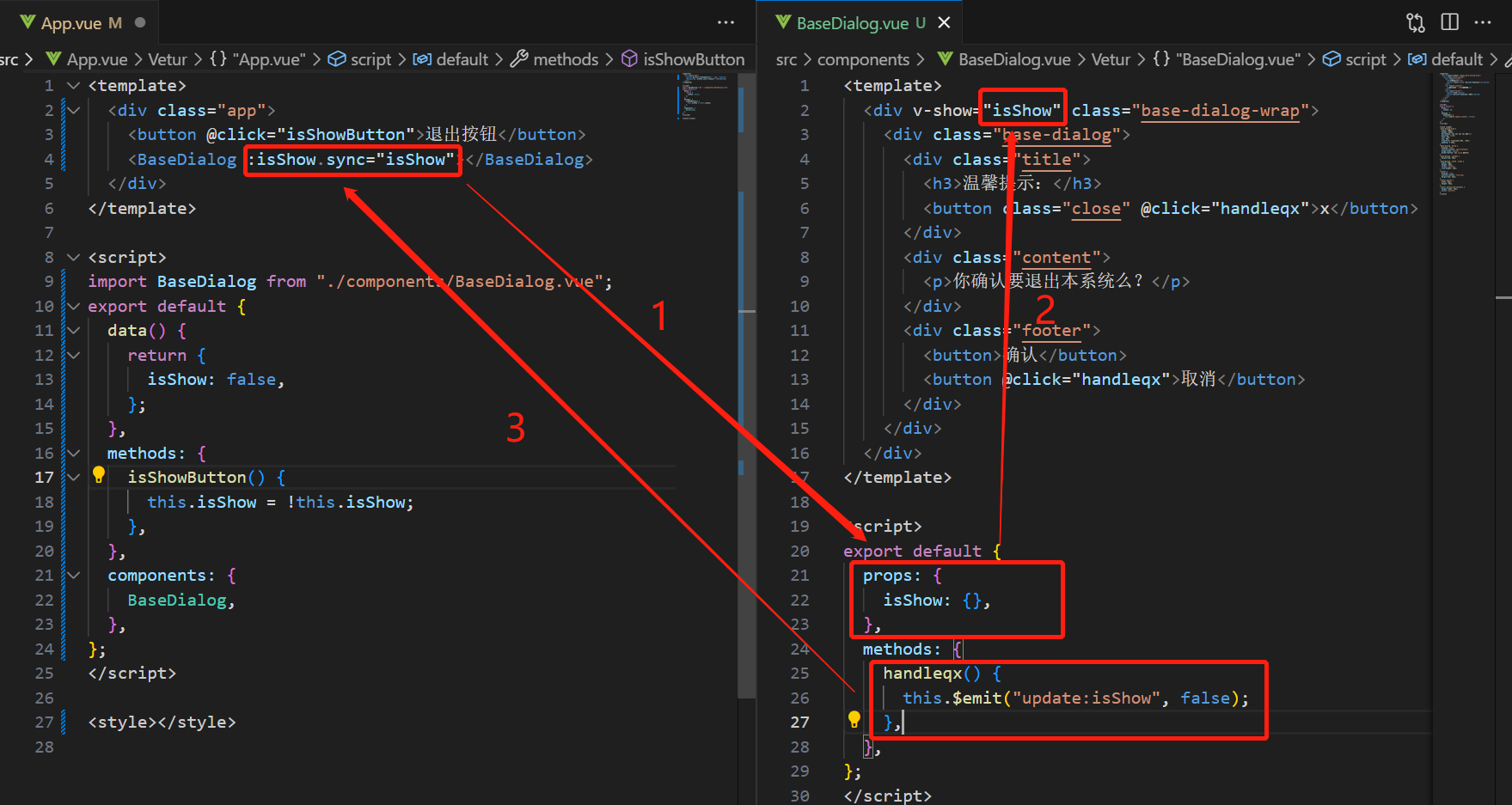
Task: Click 'this.isShow = !this.isShow;' line
Action: [280, 502]
